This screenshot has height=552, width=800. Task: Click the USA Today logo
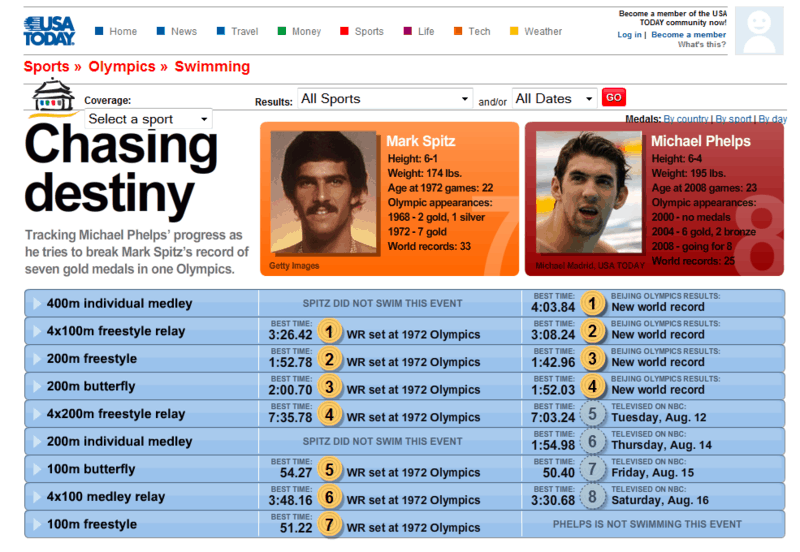click(x=49, y=32)
